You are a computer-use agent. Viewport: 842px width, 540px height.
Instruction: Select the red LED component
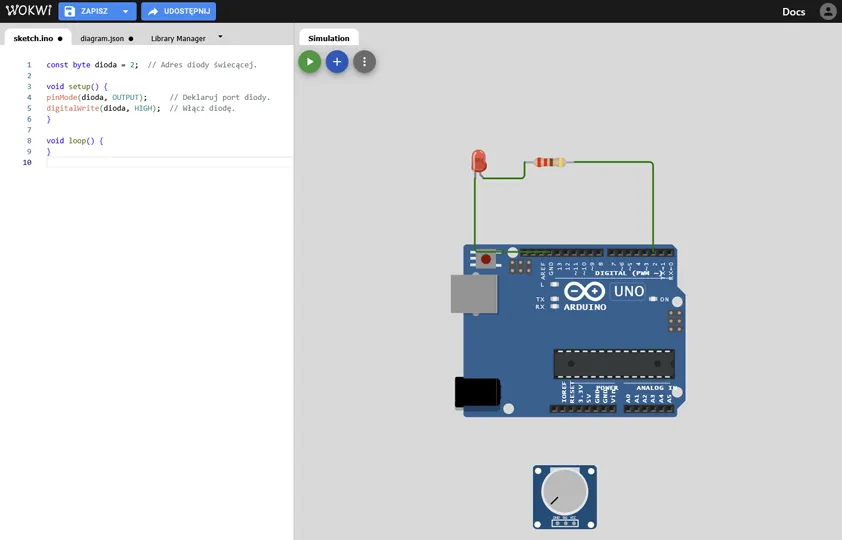(x=478, y=161)
